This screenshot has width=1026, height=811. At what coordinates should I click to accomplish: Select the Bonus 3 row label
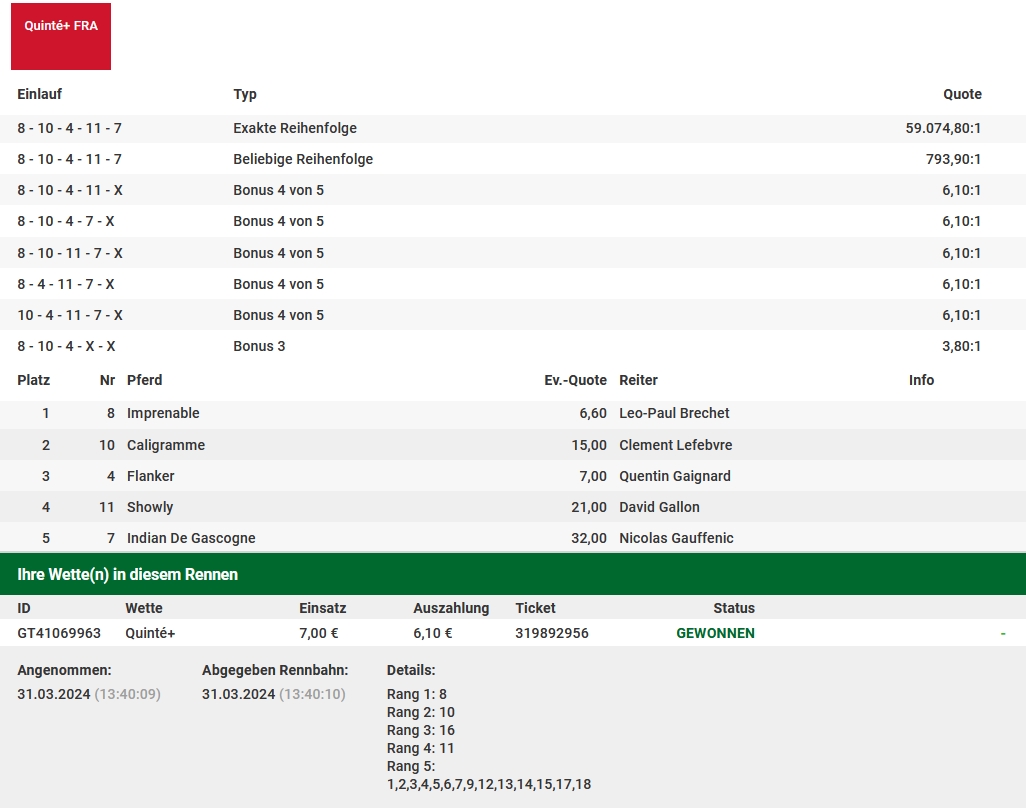point(259,346)
